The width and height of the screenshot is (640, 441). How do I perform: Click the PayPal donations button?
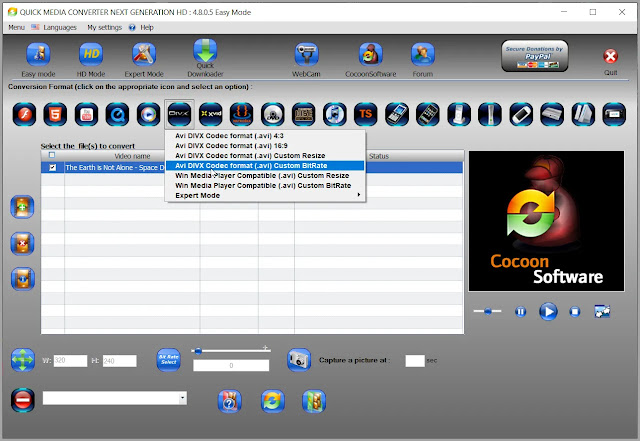(x=535, y=56)
